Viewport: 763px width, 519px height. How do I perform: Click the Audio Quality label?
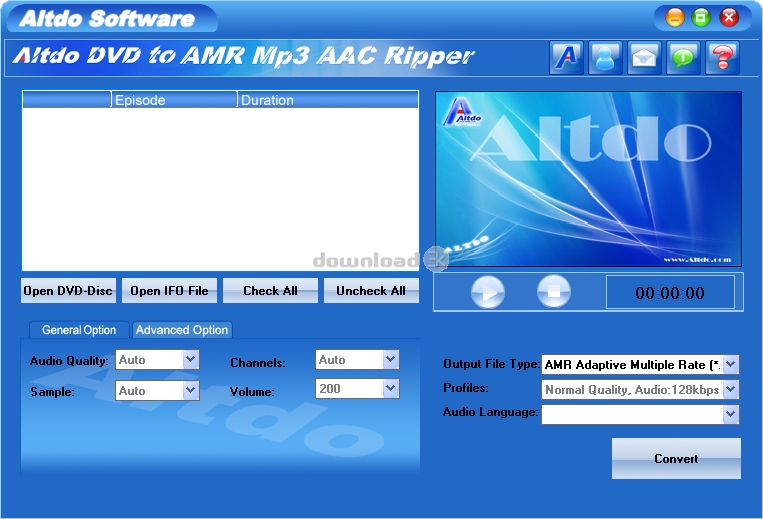(x=69, y=361)
